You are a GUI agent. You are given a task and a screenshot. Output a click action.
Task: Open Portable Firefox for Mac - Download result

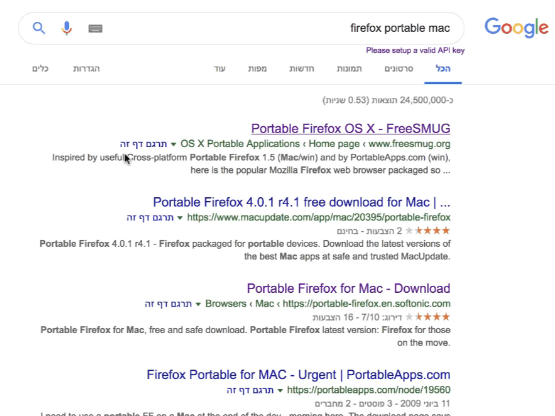[349, 289]
